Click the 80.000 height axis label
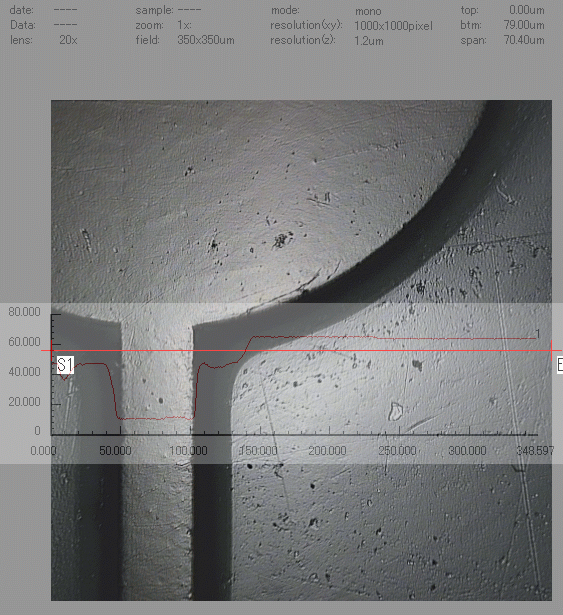Screen dimensions: 563x615 coord(24,312)
